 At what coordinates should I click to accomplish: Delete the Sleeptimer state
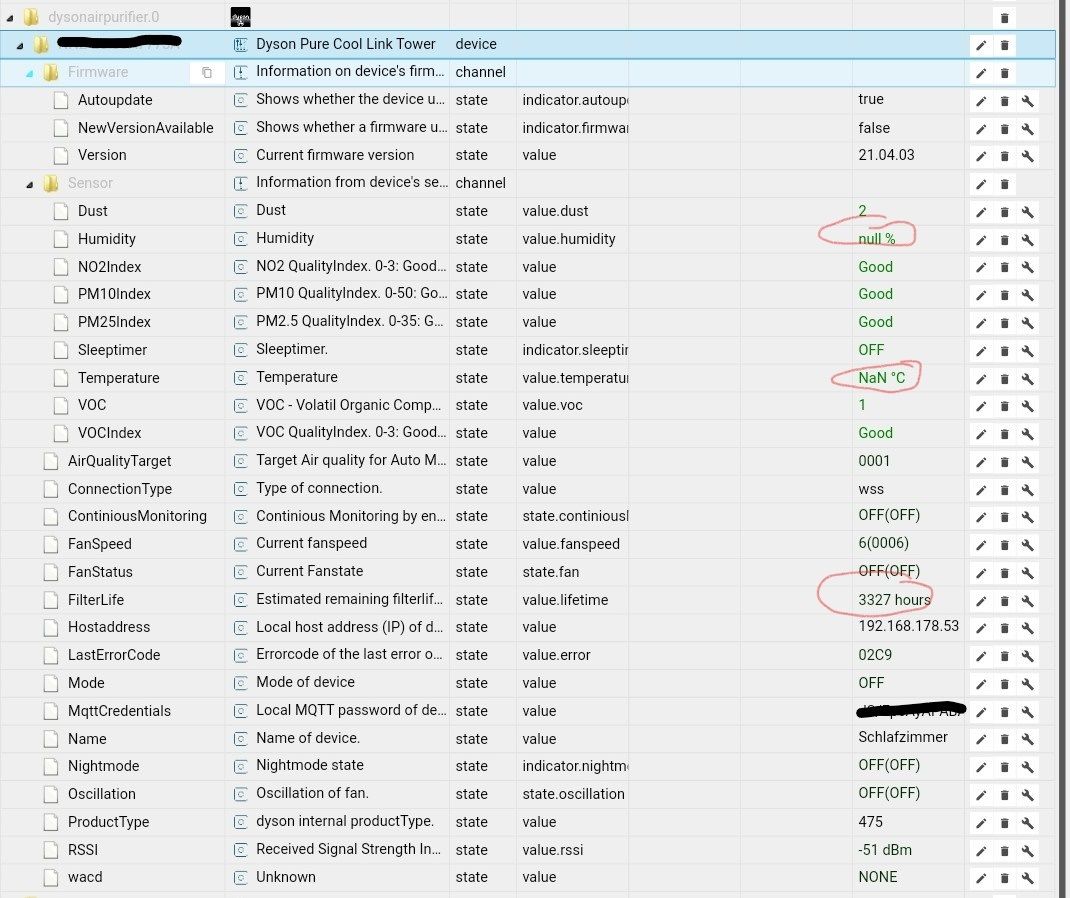point(1004,351)
